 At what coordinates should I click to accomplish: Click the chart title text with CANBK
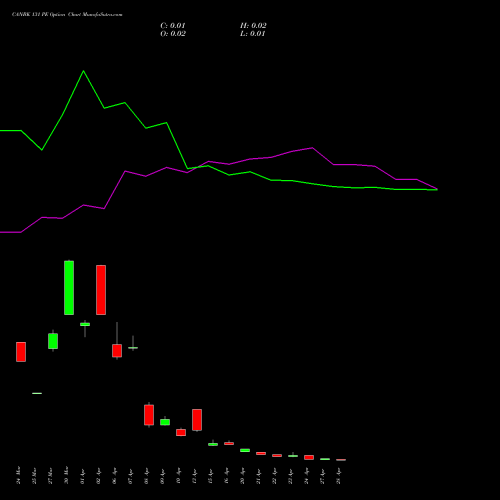coord(67,15)
